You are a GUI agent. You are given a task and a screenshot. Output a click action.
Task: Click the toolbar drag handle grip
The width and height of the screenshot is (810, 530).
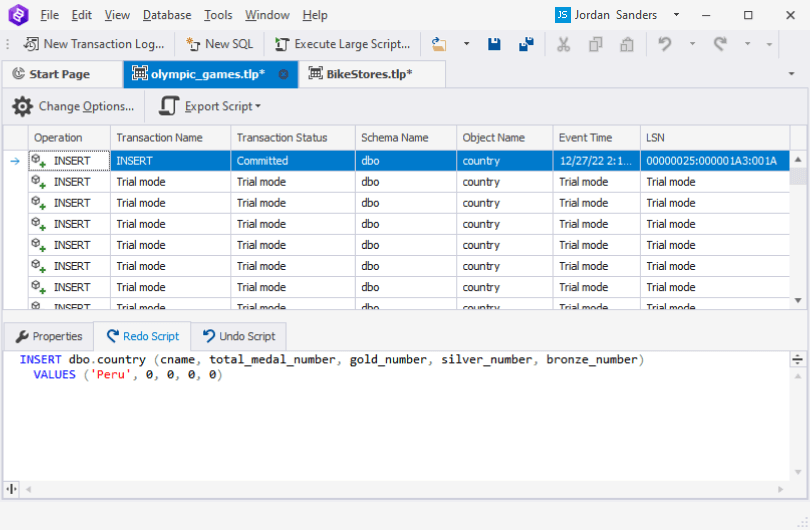pyautogui.click(x=7, y=44)
